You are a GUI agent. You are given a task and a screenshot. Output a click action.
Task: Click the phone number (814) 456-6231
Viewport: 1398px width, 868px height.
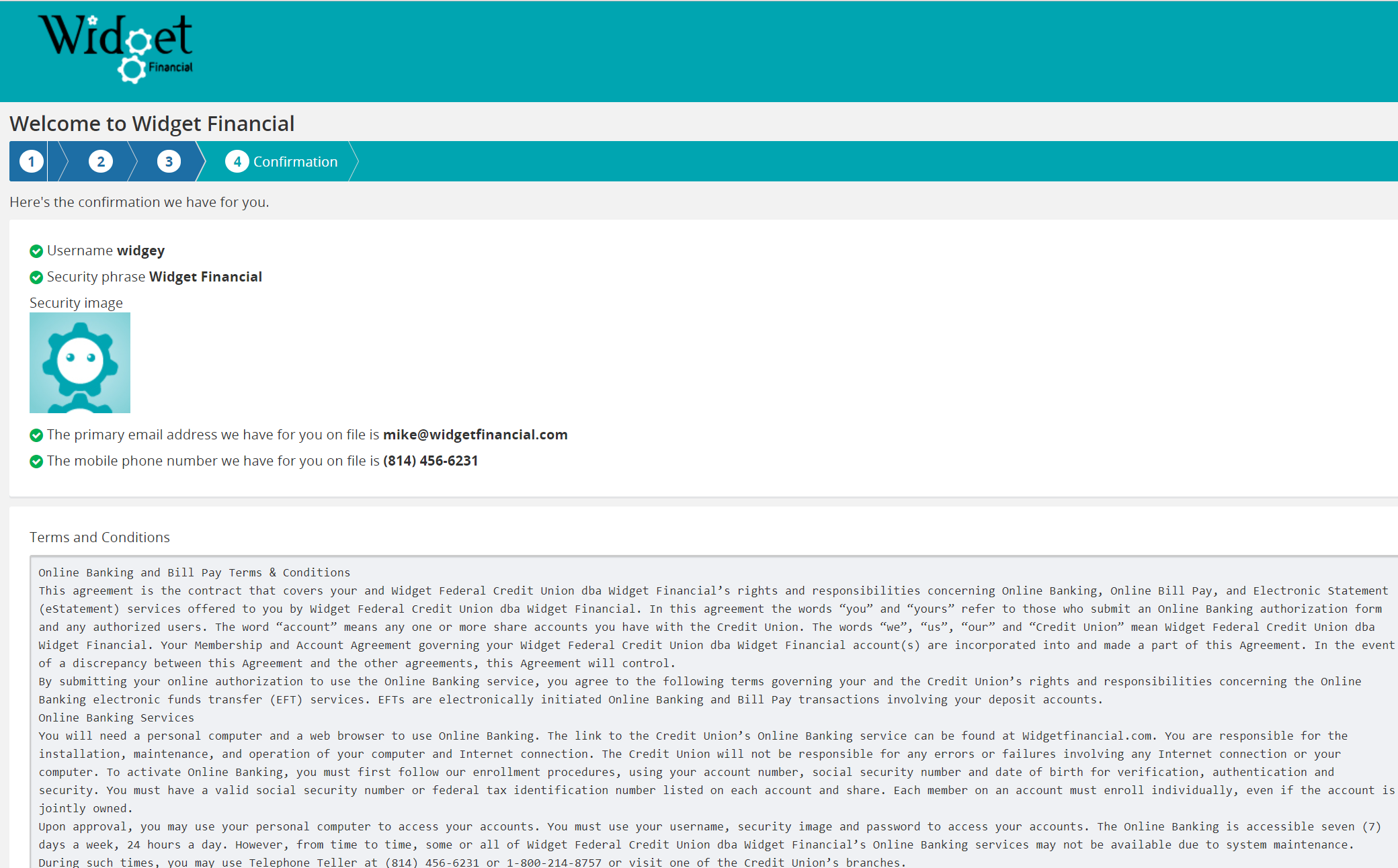(x=430, y=461)
